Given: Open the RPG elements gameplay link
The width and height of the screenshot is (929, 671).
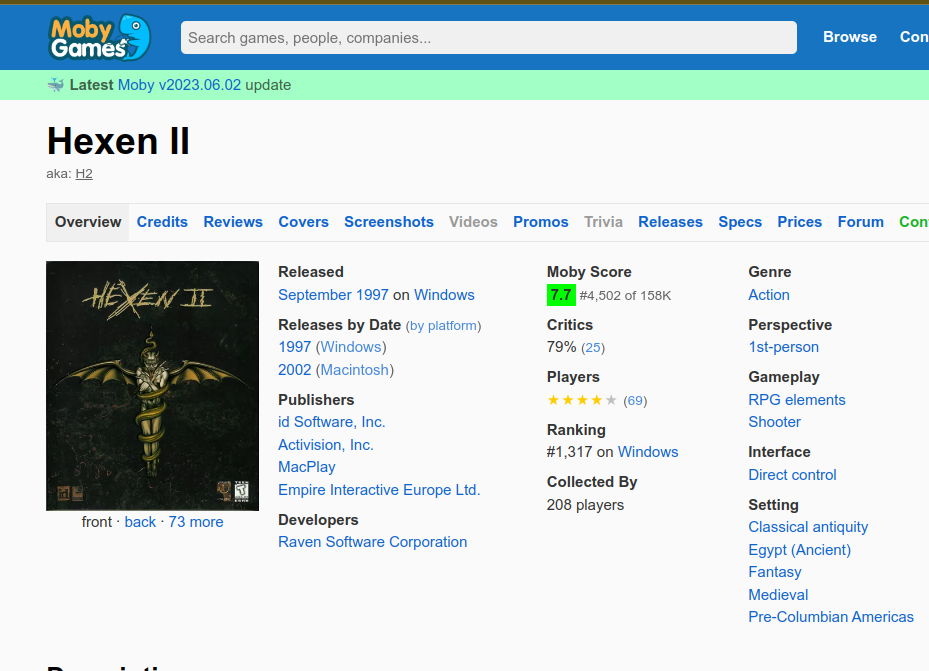Looking at the screenshot, I should pyautogui.click(x=796, y=400).
